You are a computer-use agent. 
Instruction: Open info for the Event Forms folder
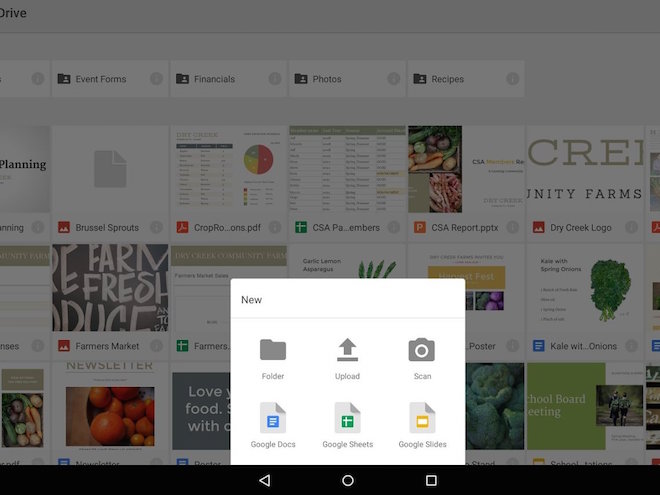tap(156, 79)
